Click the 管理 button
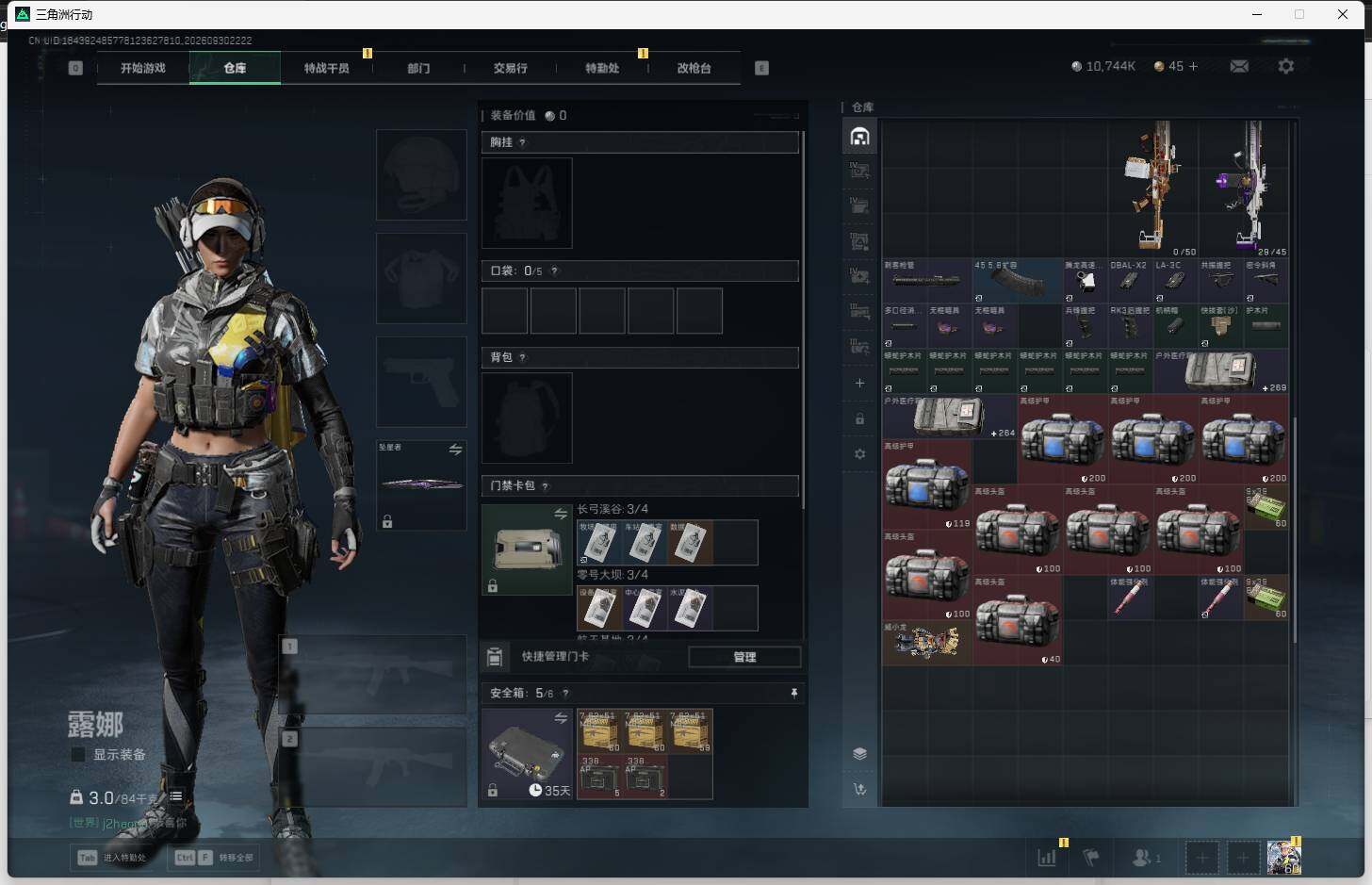The height and width of the screenshot is (885, 1372). (744, 657)
